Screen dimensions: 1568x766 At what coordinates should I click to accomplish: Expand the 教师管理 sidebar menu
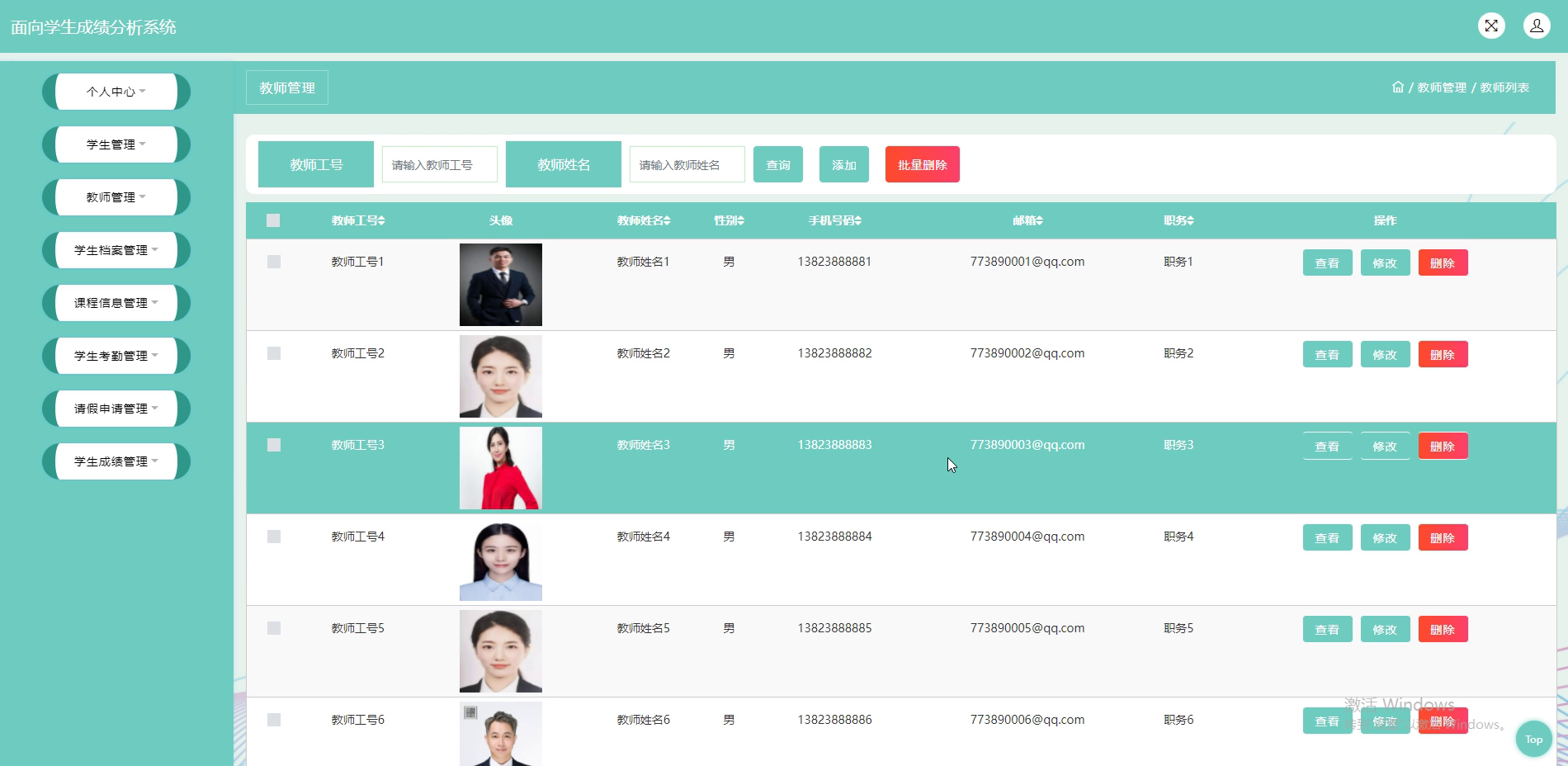(x=116, y=197)
